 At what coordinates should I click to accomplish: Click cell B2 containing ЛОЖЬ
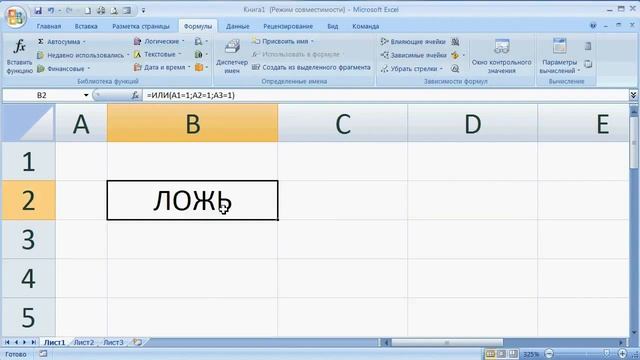(x=192, y=200)
